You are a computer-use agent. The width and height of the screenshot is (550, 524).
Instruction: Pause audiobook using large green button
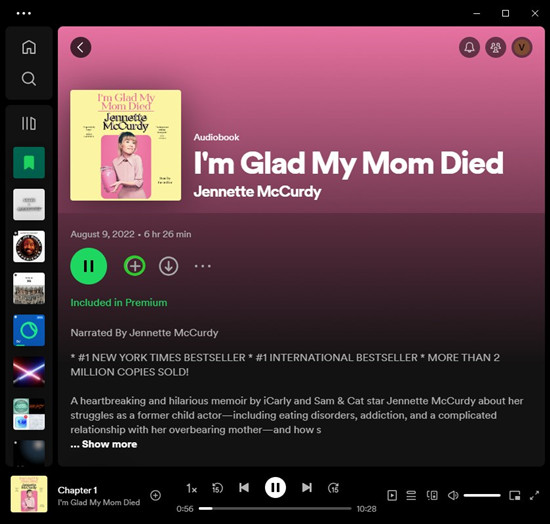pos(88,266)
